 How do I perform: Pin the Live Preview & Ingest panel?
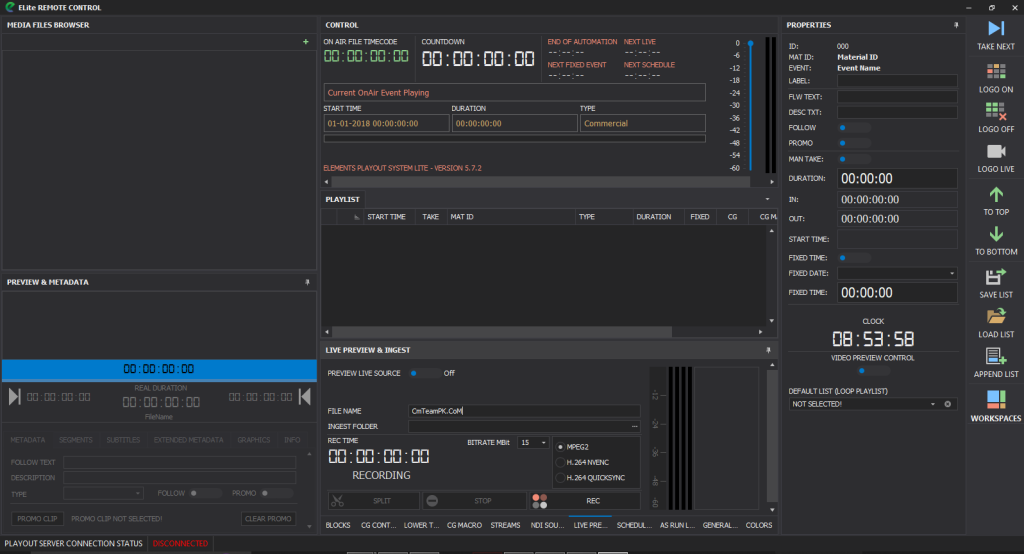pyautogui.click(x=768, y=350)
